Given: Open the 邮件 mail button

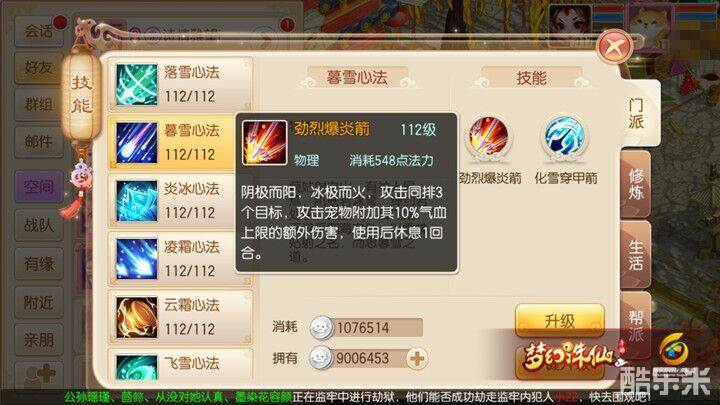Looking at the screenshot, I should [x=39, y=142].
